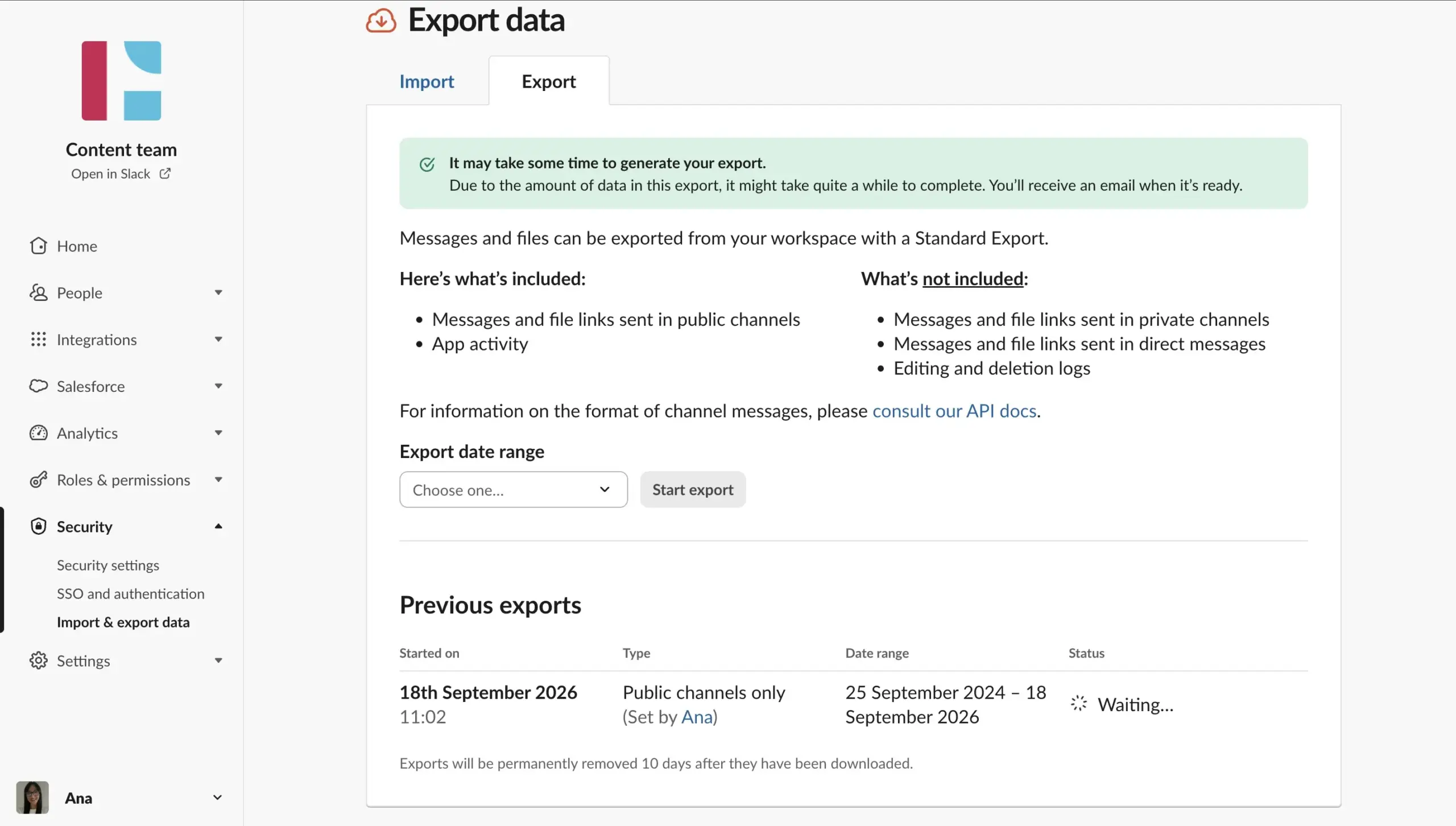The width and height of the screenshot is (1456, 826).
Task: Click the Date range column header
Action: [877, 653]
